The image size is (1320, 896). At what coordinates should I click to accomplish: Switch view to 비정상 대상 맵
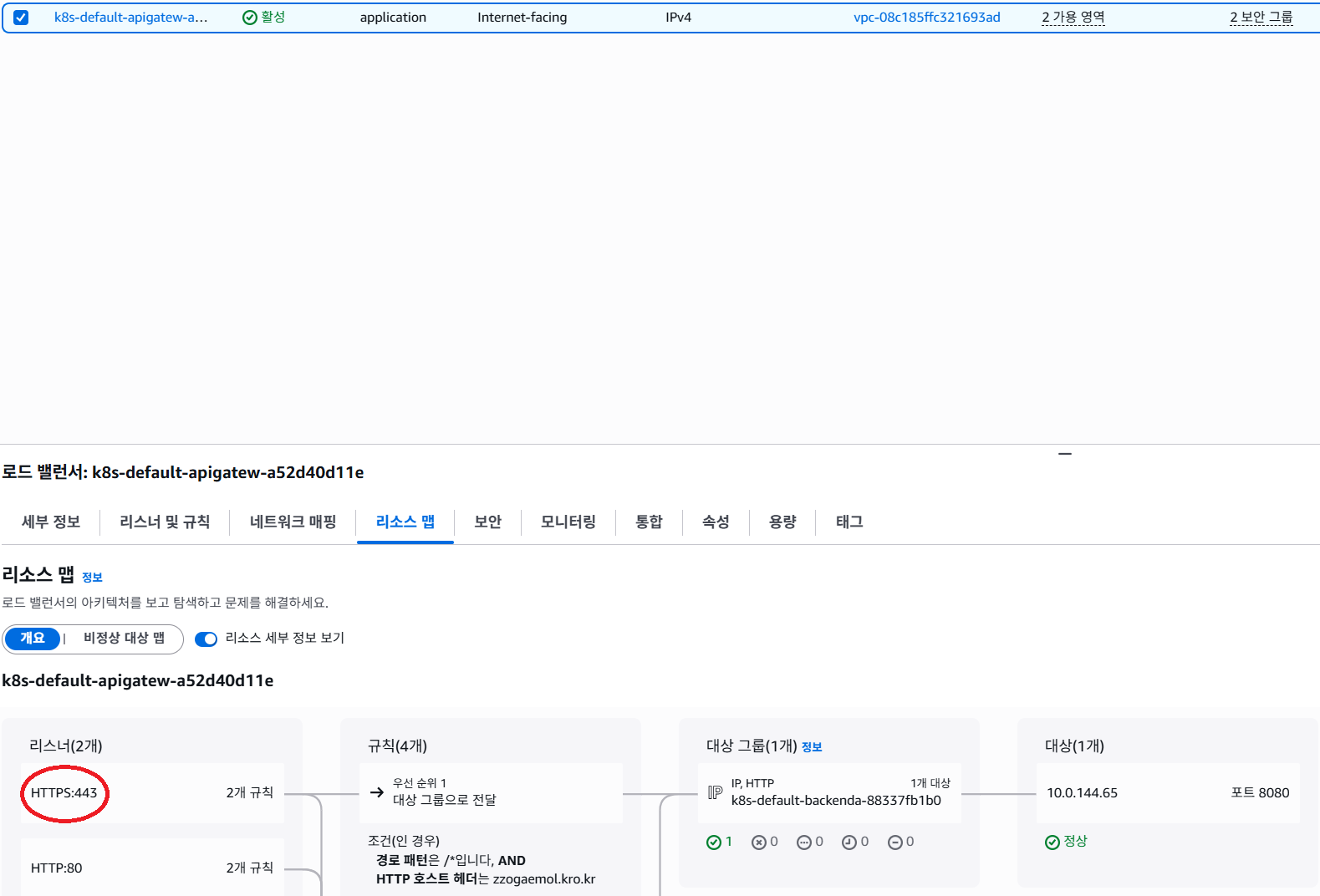pos(124,639)
